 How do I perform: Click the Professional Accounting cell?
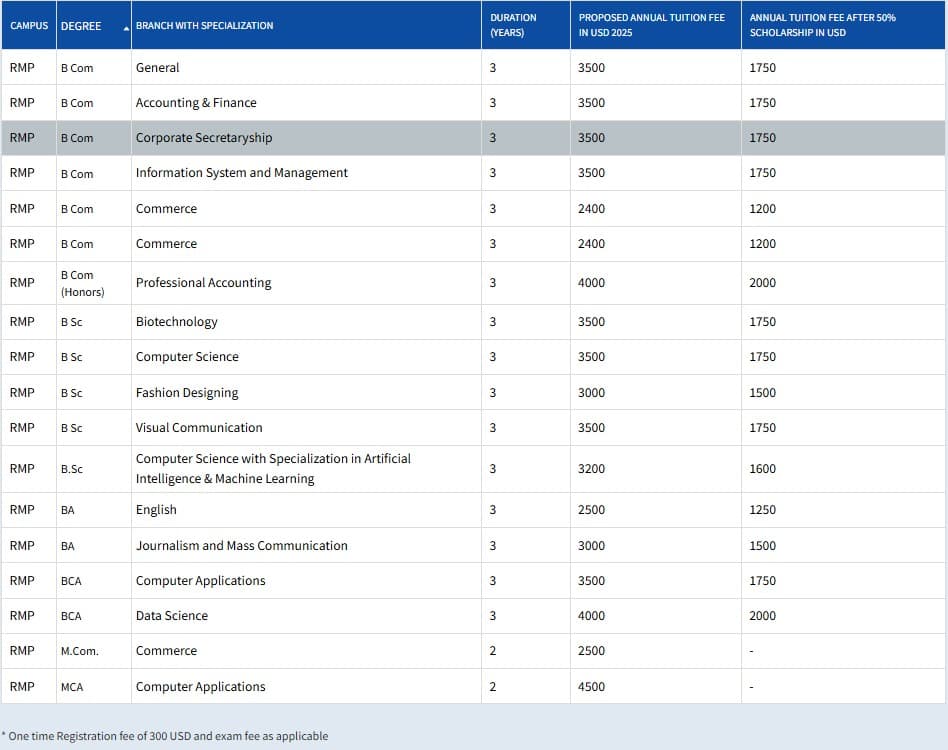pos(204,283)
